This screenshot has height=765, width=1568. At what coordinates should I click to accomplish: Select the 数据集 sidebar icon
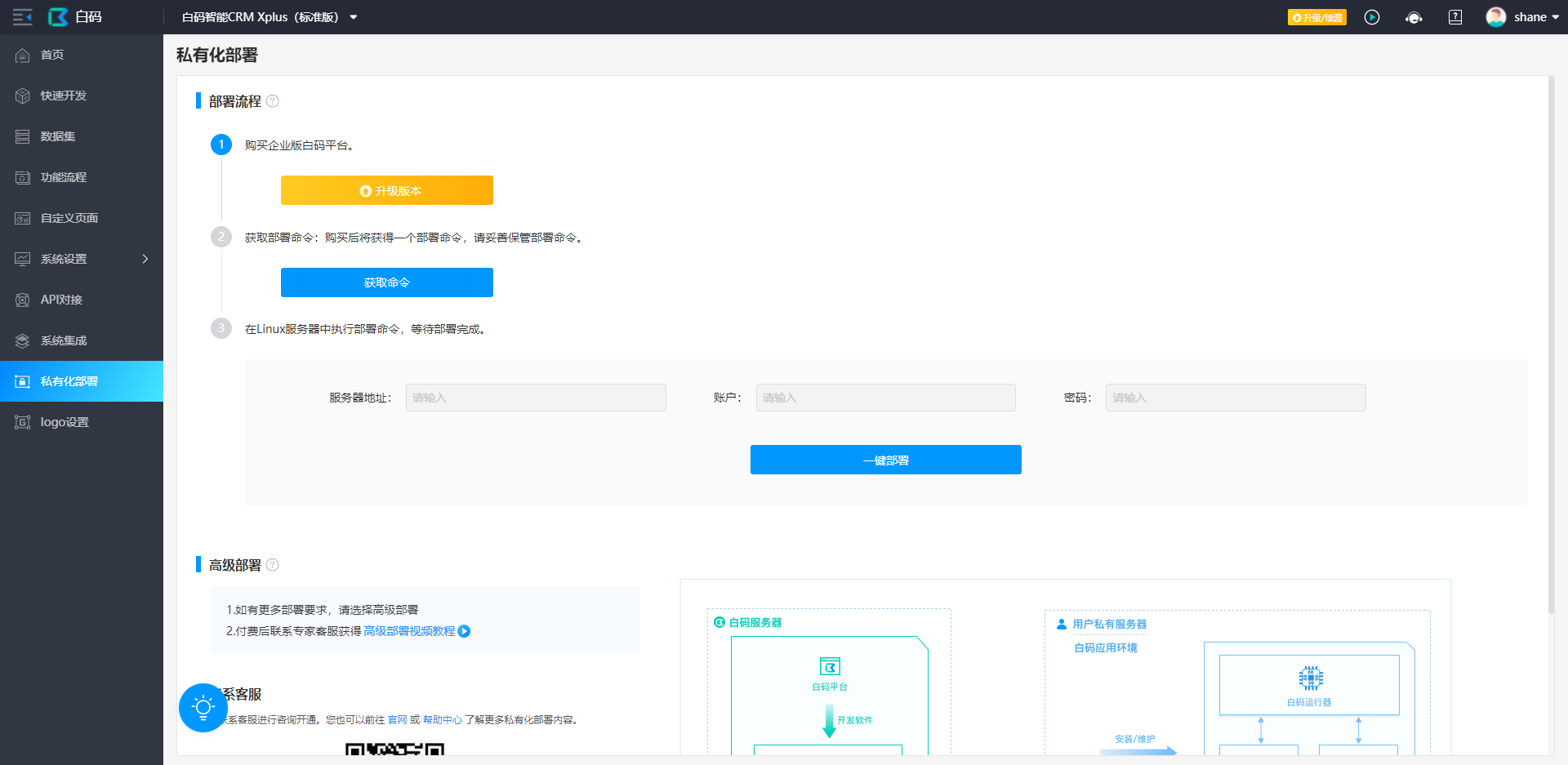tap(22, 136)
